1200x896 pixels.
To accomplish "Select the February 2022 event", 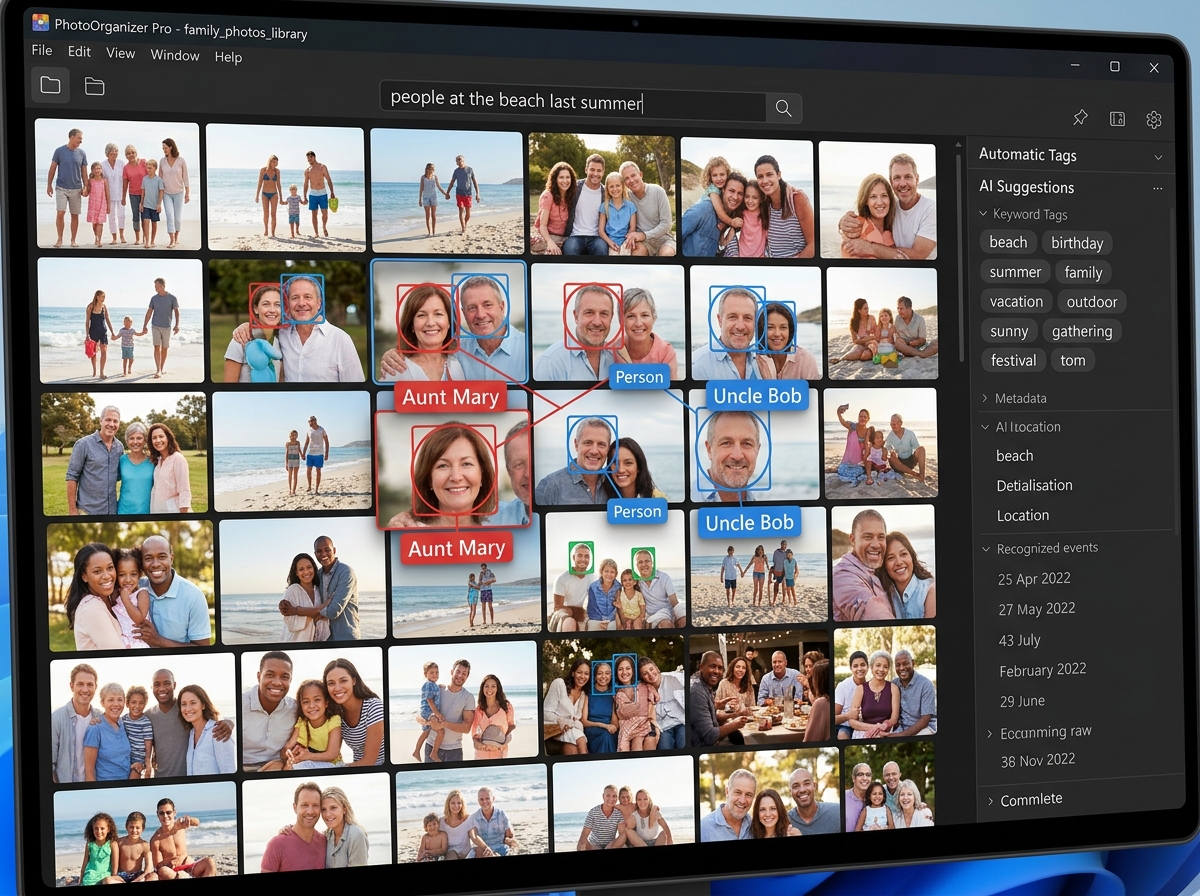I will pos(1043,670).
